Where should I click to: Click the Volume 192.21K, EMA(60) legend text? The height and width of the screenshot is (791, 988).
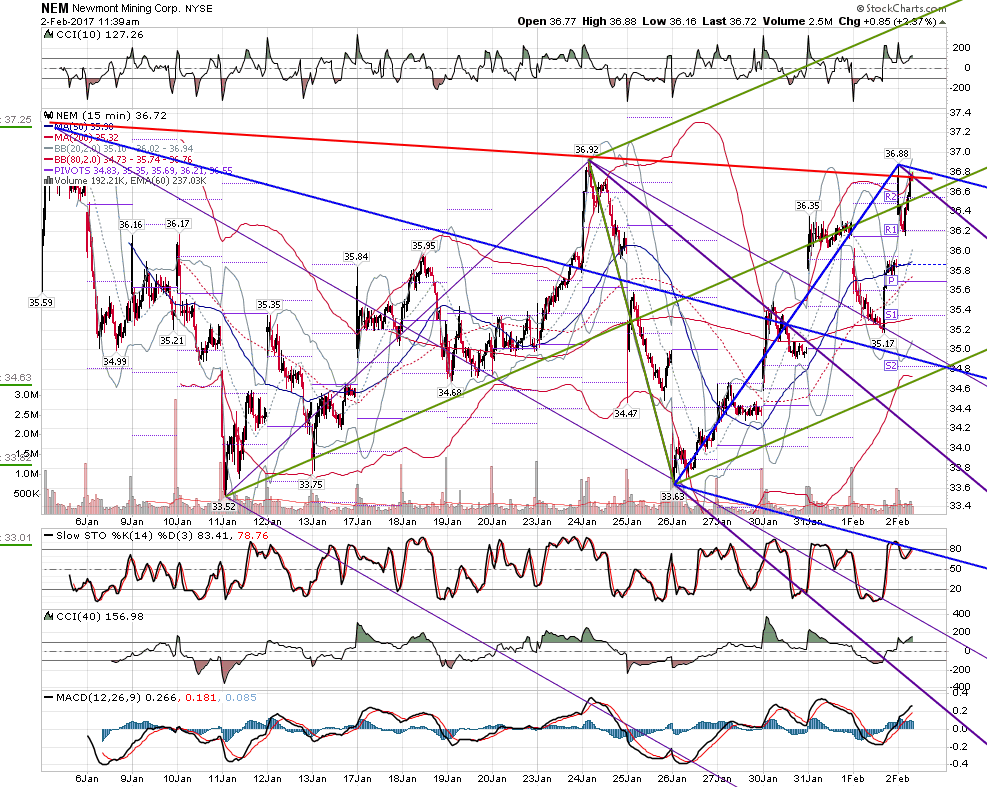pos(130,181)
